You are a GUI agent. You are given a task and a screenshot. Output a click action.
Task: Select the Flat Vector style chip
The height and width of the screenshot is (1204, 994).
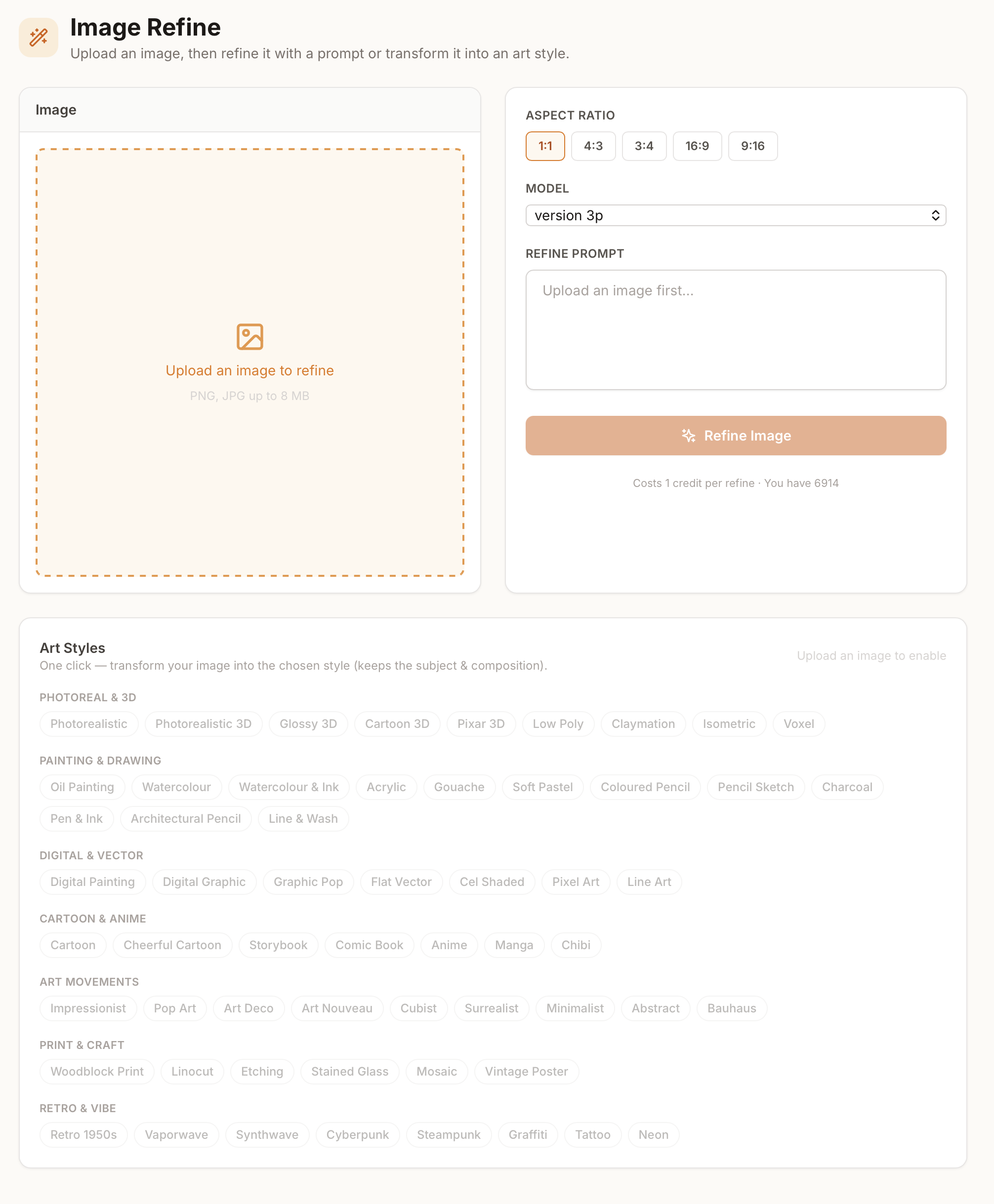(401, 882)
